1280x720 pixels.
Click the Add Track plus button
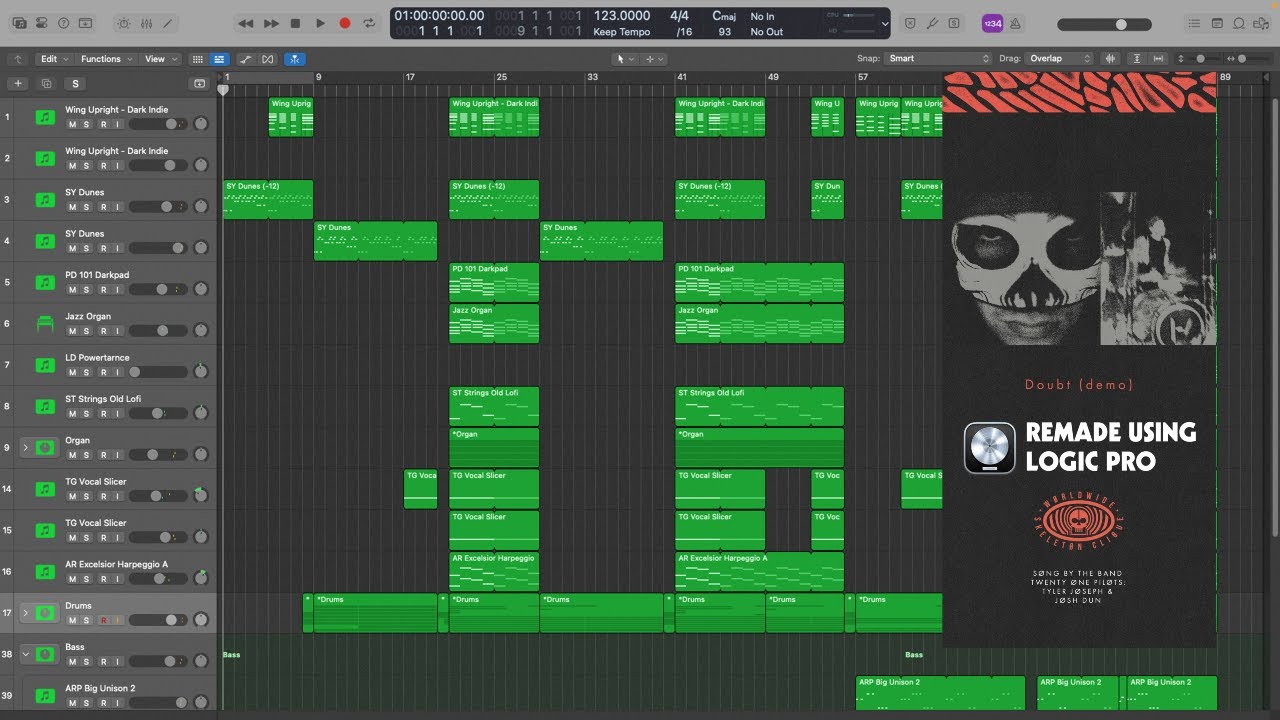coord(18,84)
